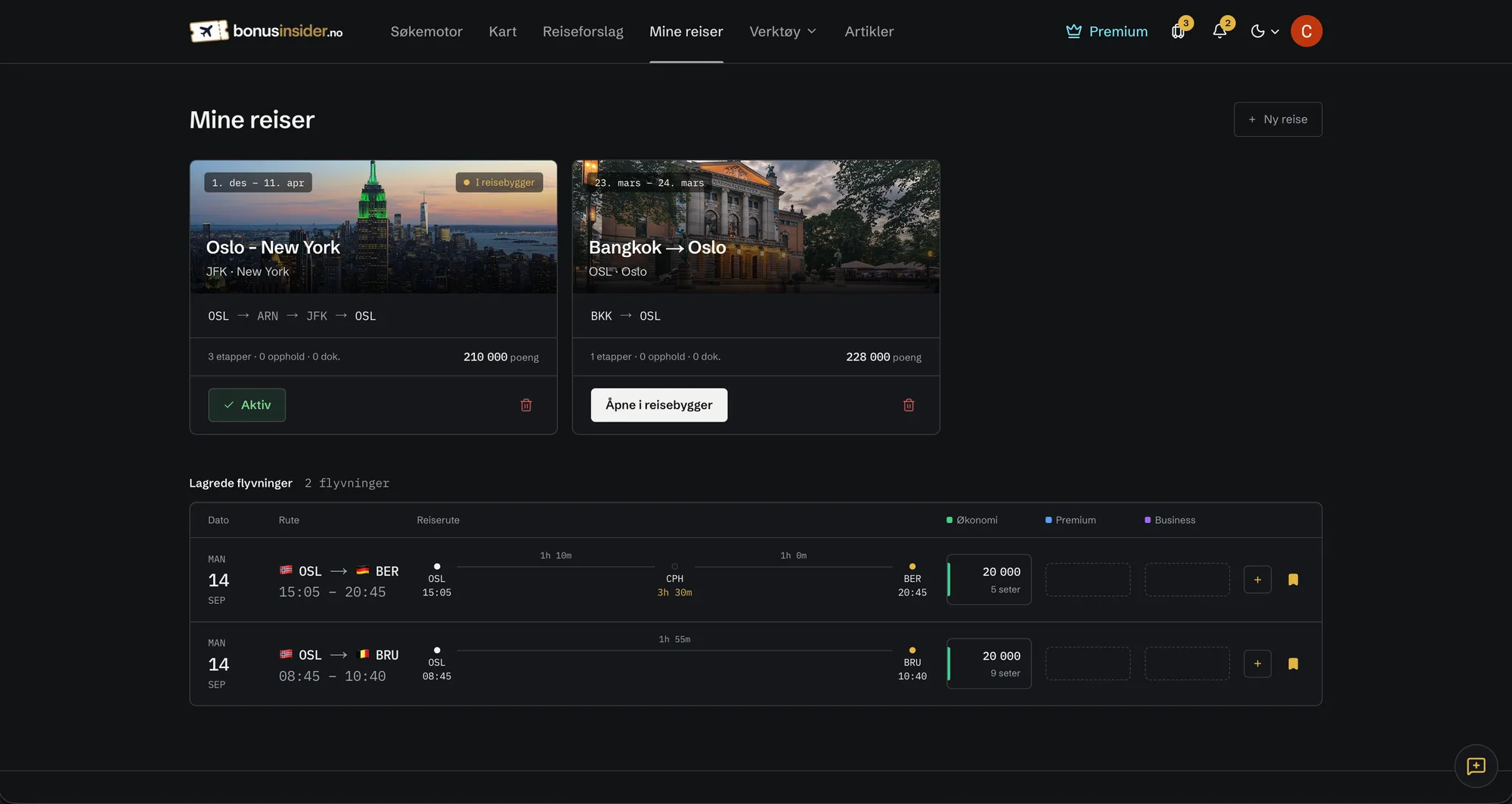Expand the Verktøy dropdown menu
The image size is (1512, 804).
tap(783, 31)
